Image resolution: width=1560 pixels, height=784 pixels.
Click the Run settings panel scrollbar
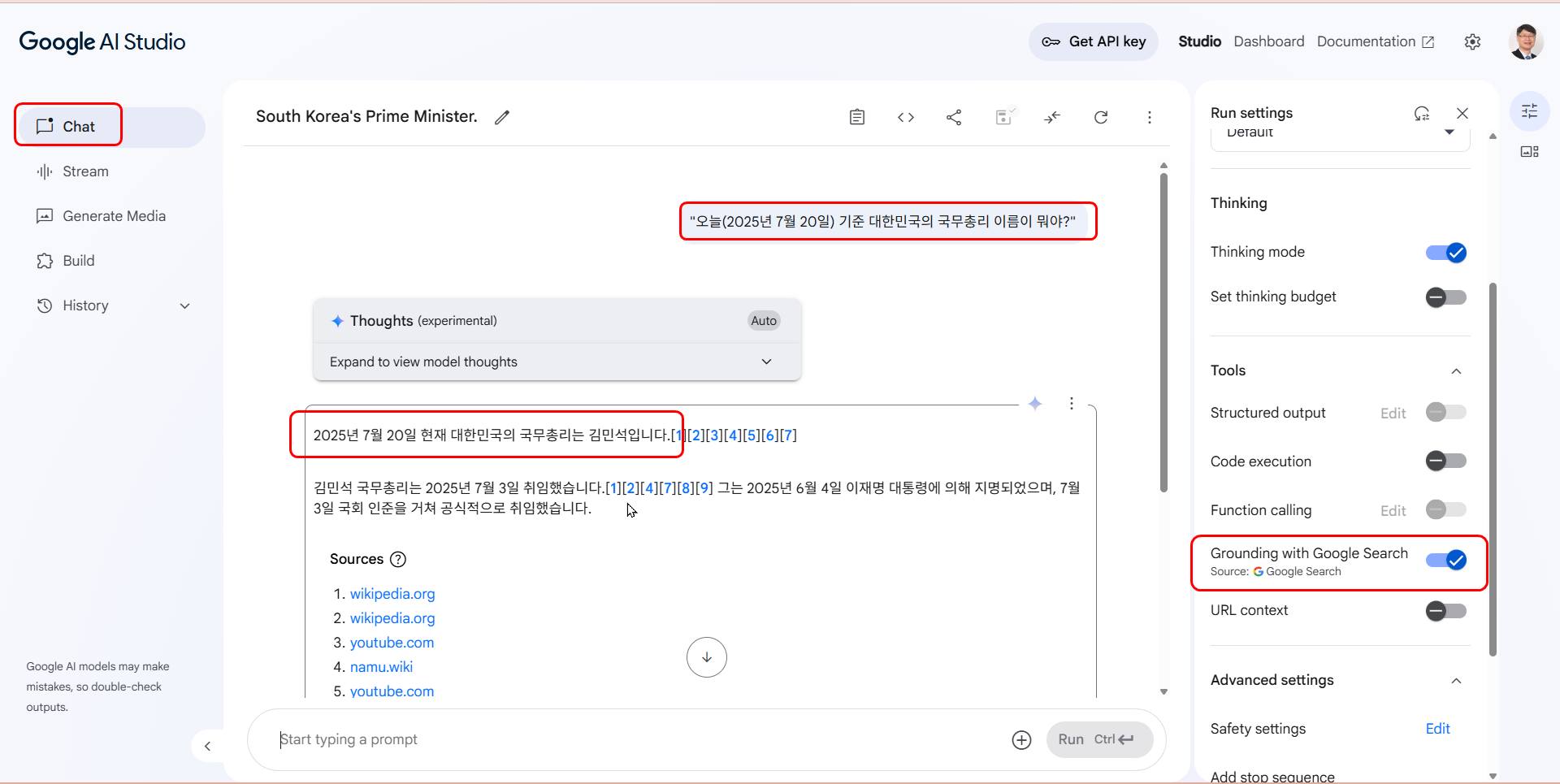click(x=1493, y=469)
